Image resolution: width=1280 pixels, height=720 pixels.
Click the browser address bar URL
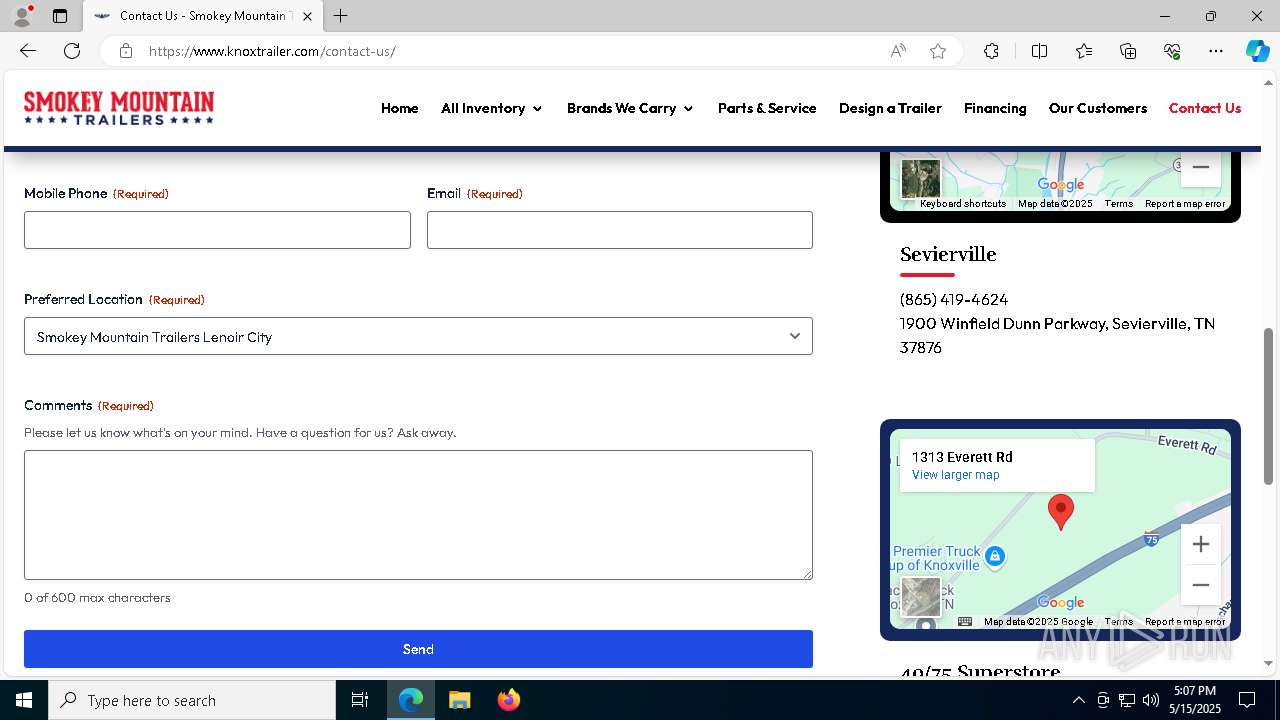point(272,51)
